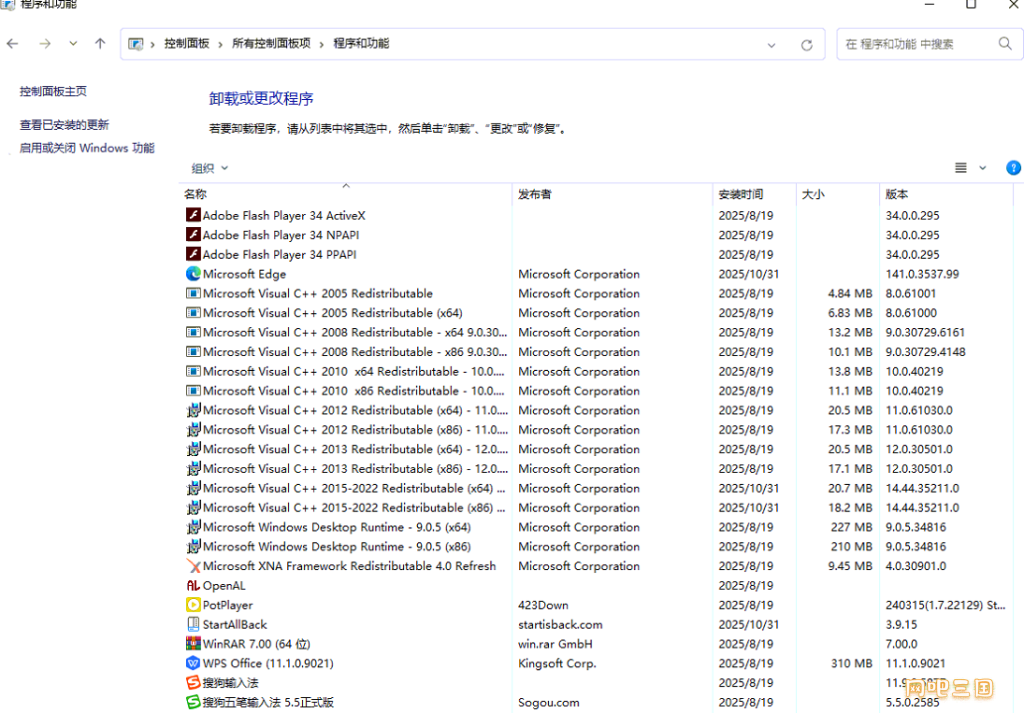Image resolution: width=1024 pixels, height=713 pixels.
Task: Click the 搜狗五笔输入法 icon
Action: [193, 702]
